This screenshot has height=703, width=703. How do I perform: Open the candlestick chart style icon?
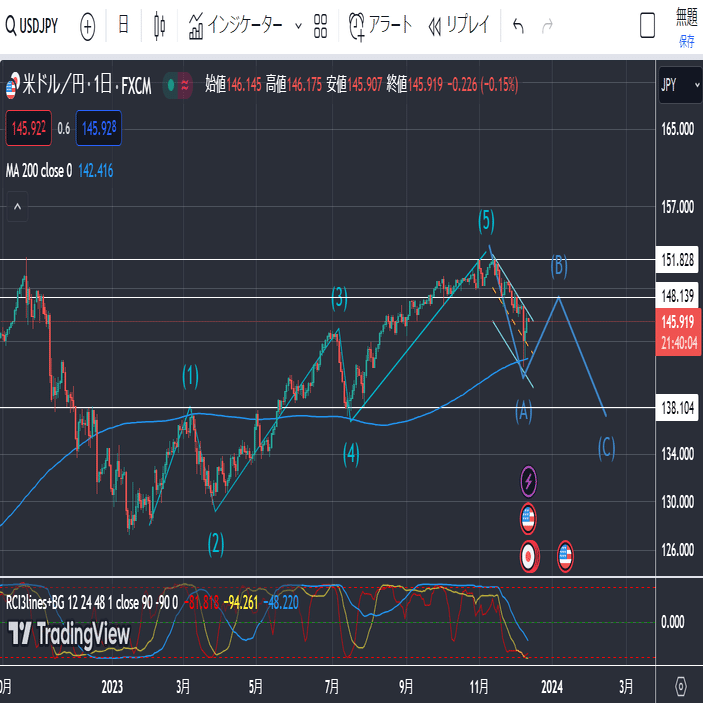click(160, 26)
